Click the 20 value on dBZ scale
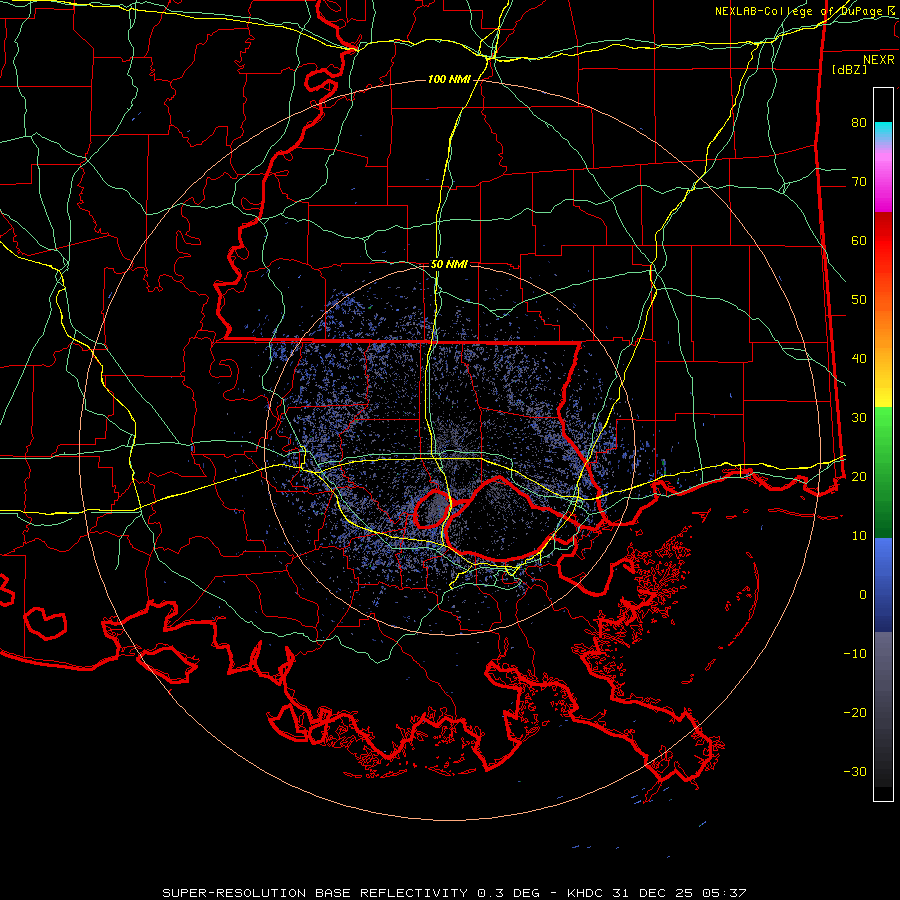Viewport: 900px width, 900px height. [859, 477]
